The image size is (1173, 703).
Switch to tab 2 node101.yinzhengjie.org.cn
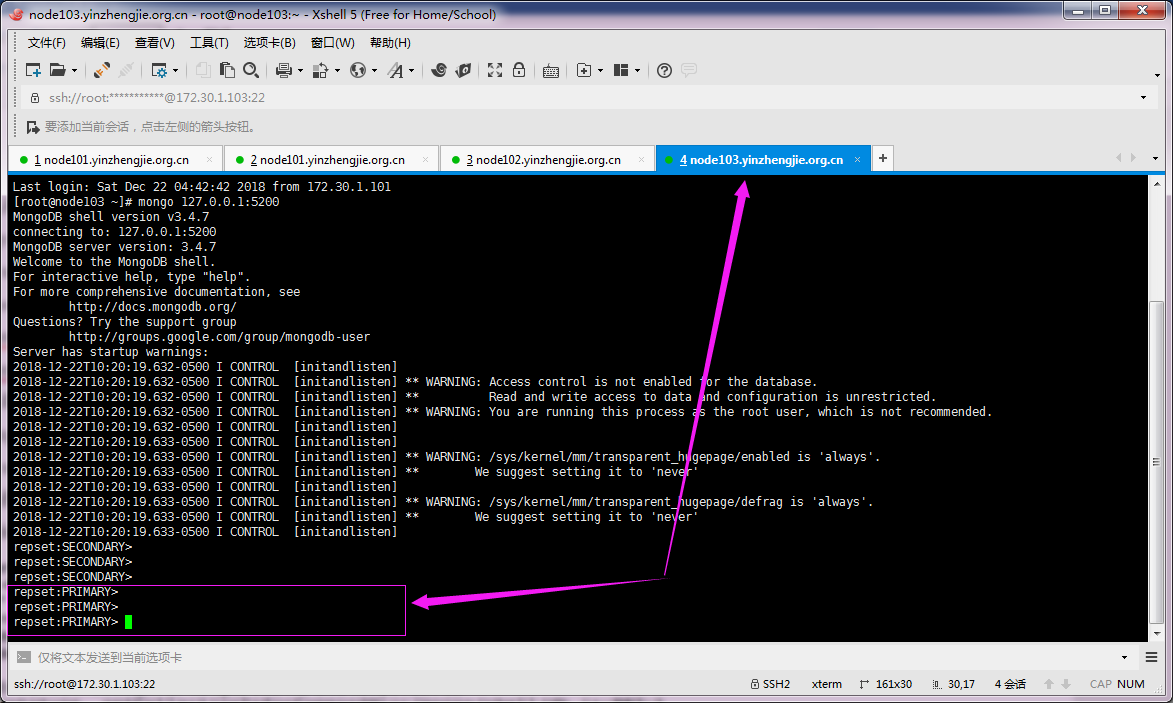coord(331,159)
